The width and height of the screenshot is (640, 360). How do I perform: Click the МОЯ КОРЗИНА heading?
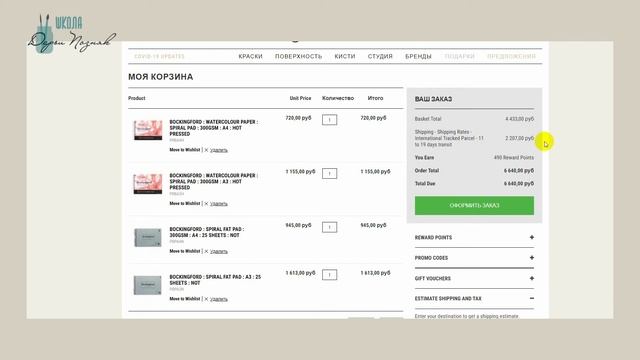[160, 77]
